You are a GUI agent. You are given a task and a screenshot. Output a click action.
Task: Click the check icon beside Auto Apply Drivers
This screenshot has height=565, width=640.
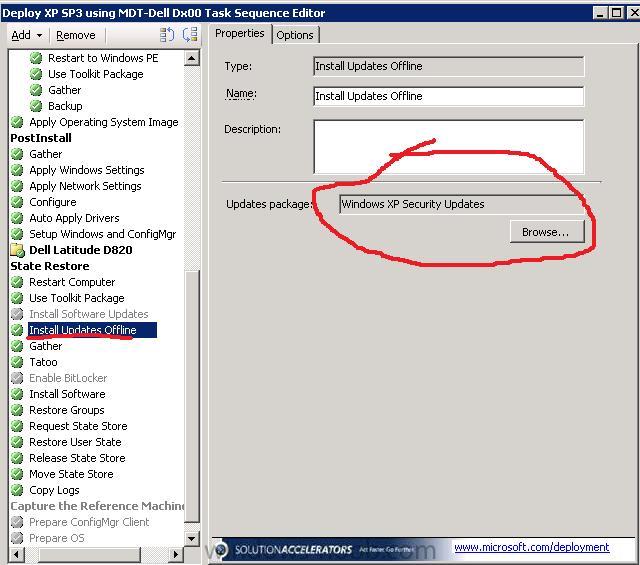click(x=17, y=218)
